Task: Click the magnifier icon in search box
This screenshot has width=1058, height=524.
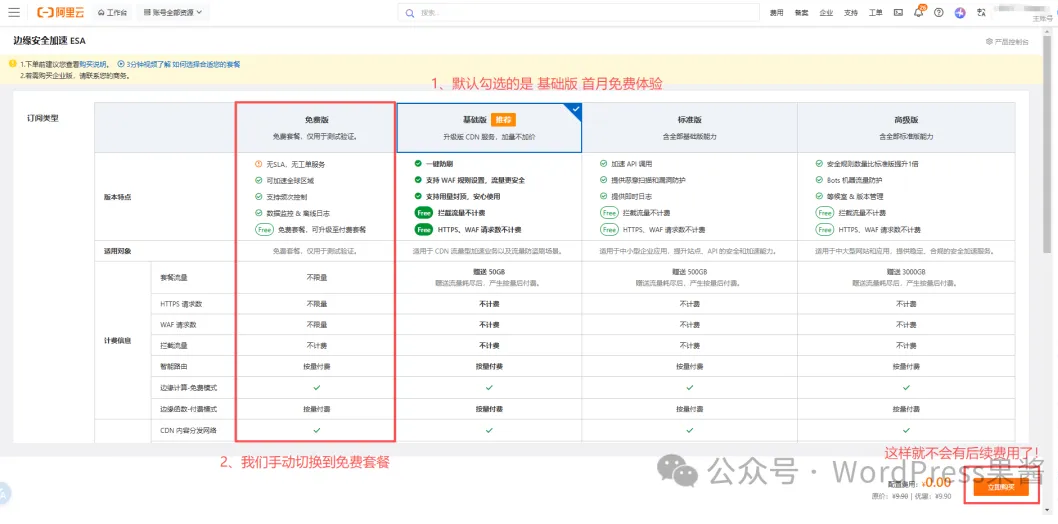Action: point(410,12)
